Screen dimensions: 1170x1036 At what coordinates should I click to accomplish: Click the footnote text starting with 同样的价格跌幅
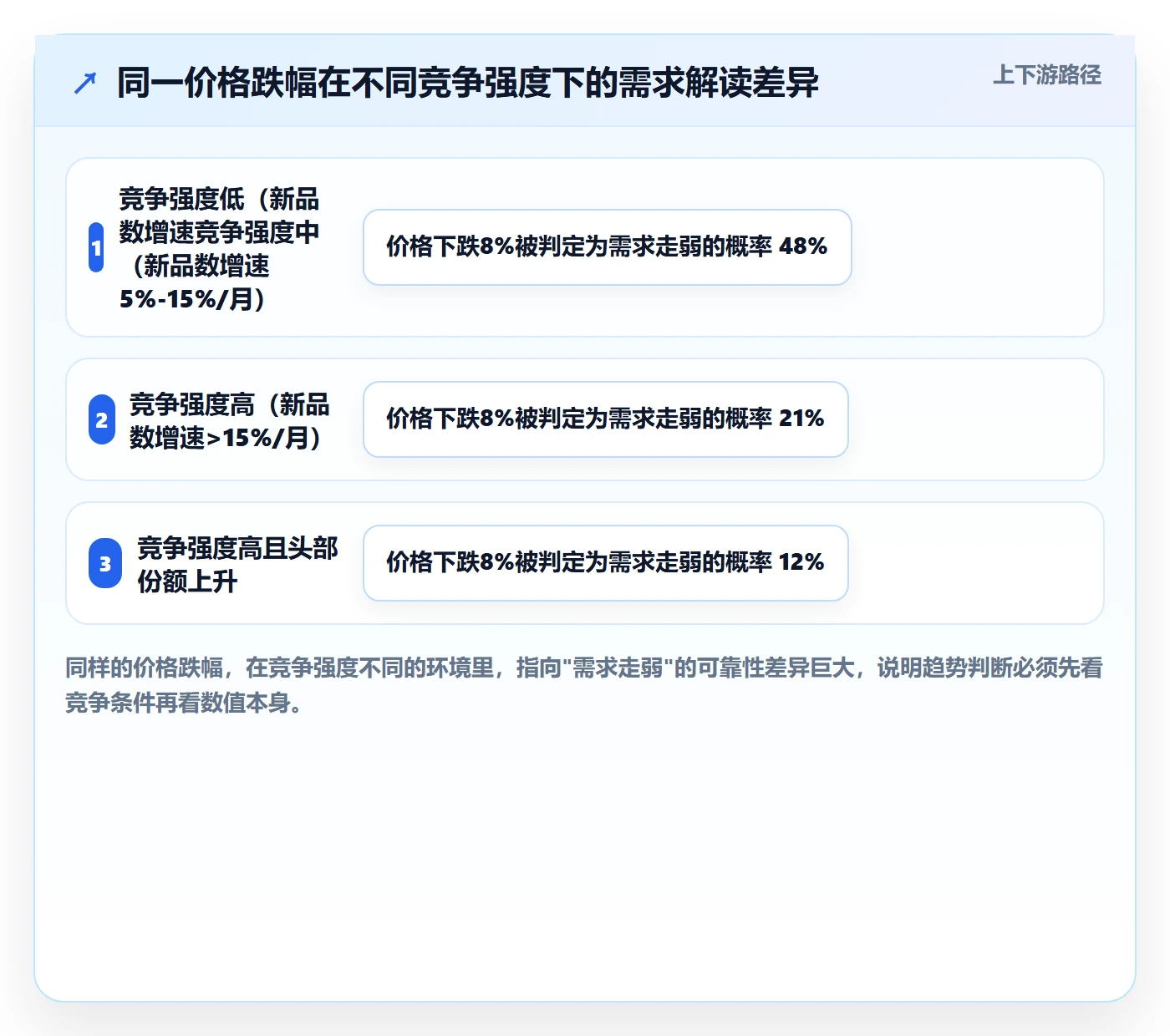click(584, 685)
